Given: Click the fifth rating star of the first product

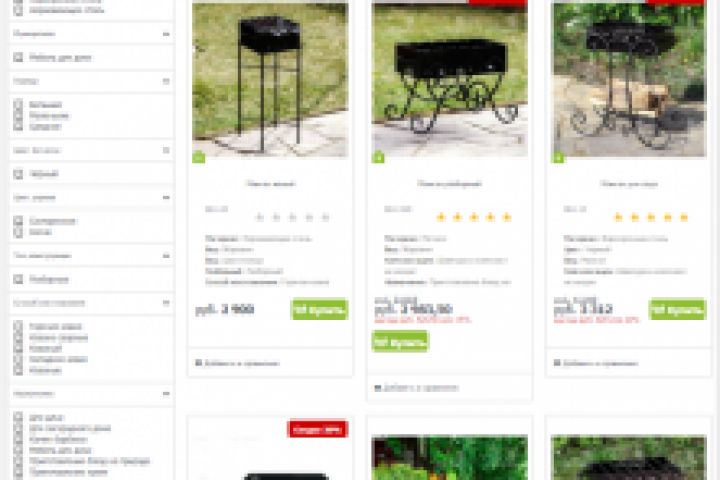Looking at the screenshot, I should 326,217.
